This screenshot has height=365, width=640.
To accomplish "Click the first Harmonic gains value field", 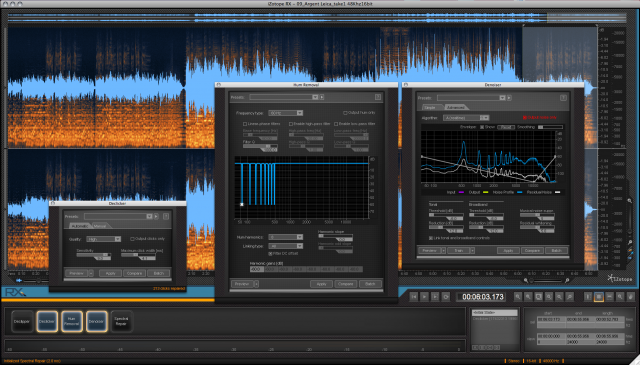I will click(x=256, y=269).
